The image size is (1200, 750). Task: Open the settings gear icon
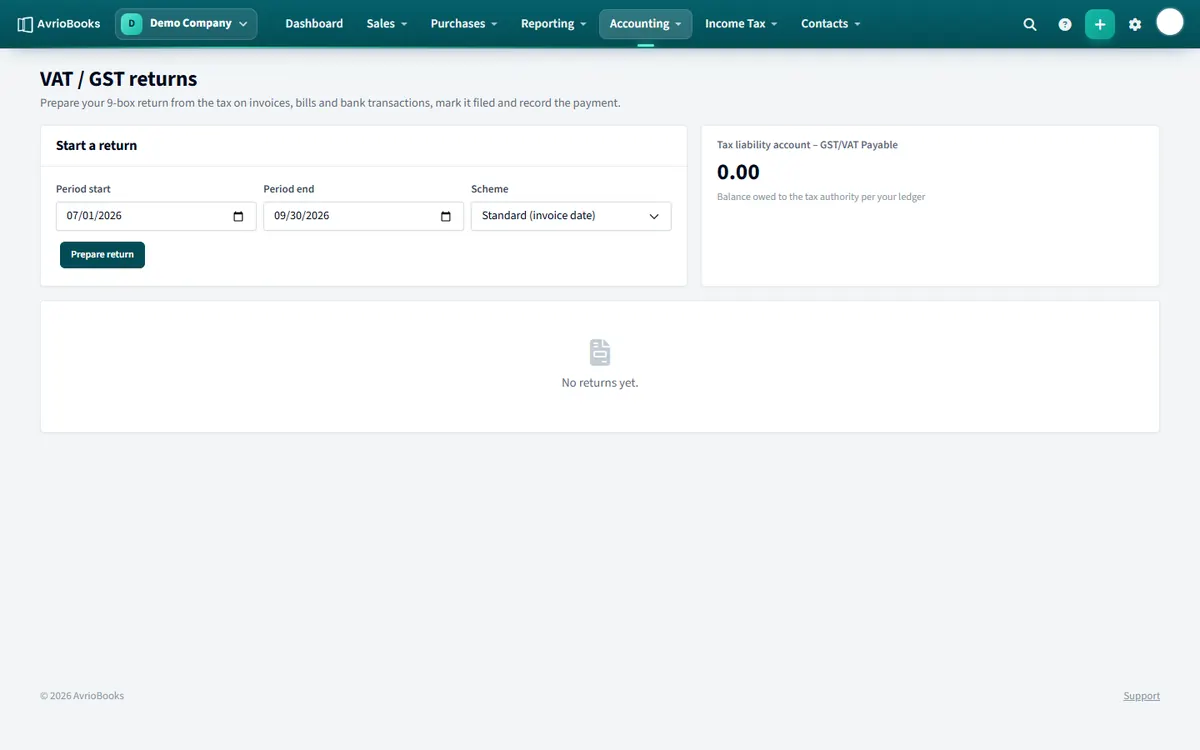pyautogui.click(x=1135, y=24)
